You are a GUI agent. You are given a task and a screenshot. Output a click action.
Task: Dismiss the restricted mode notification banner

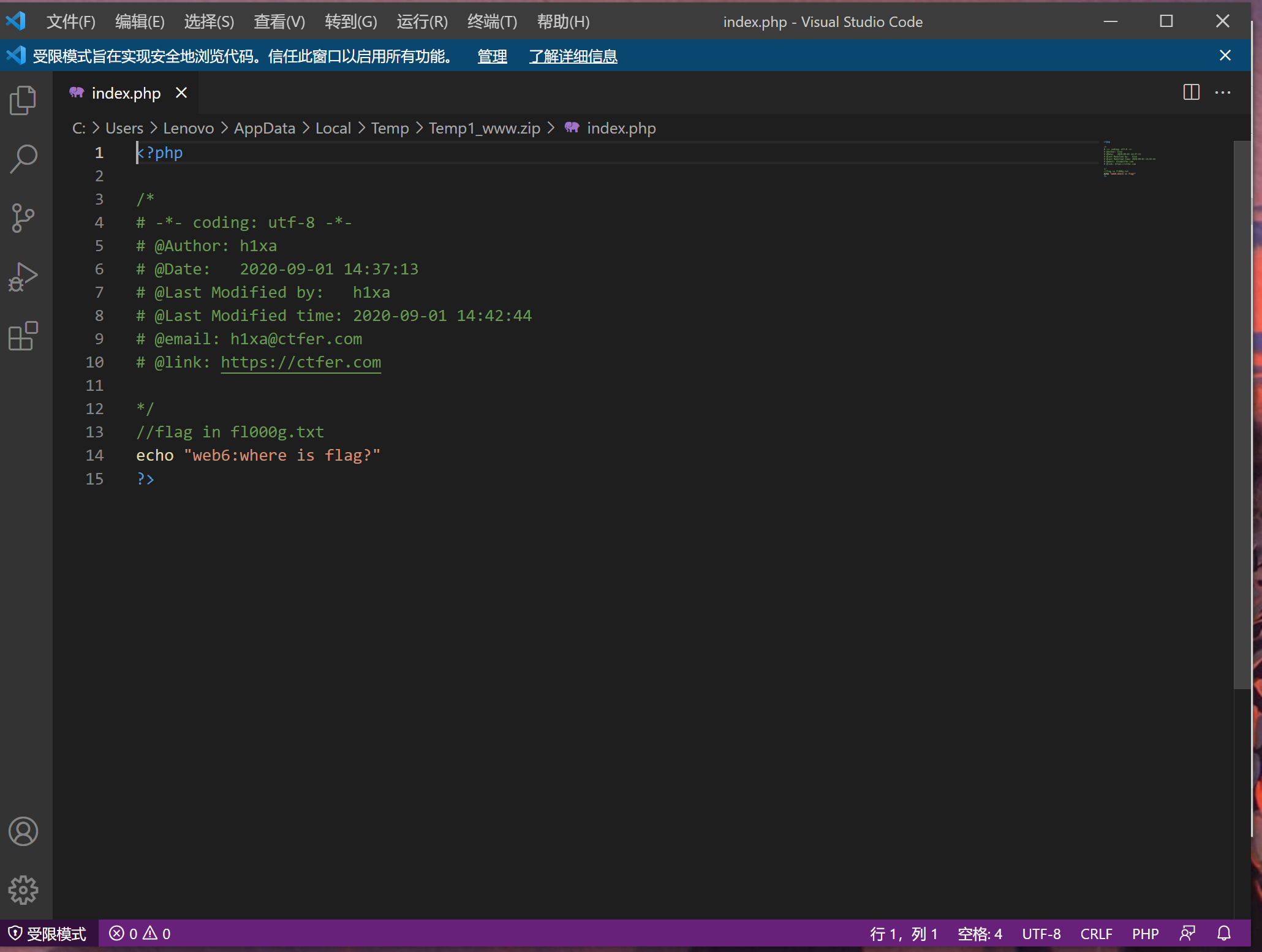(x=1225, y=56)
